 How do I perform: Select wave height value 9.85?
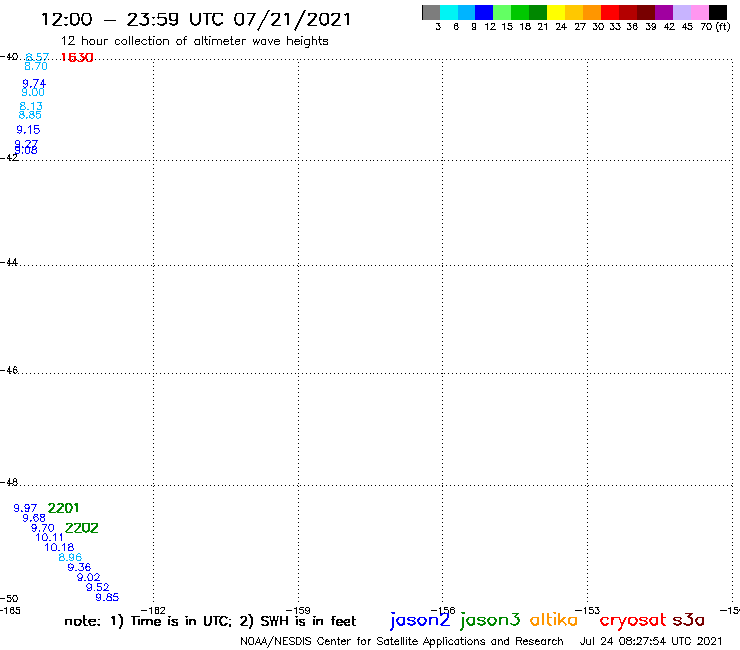pos(107,598)
